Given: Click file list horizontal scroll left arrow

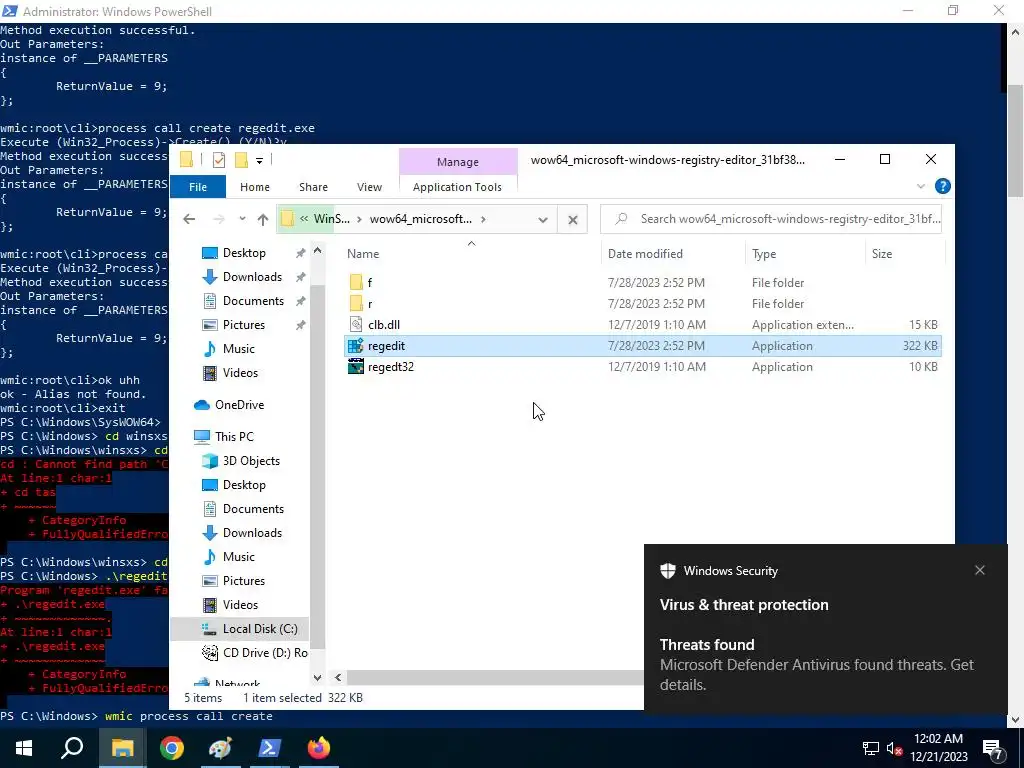Looking at the screenshot, I should pos(338,678).
